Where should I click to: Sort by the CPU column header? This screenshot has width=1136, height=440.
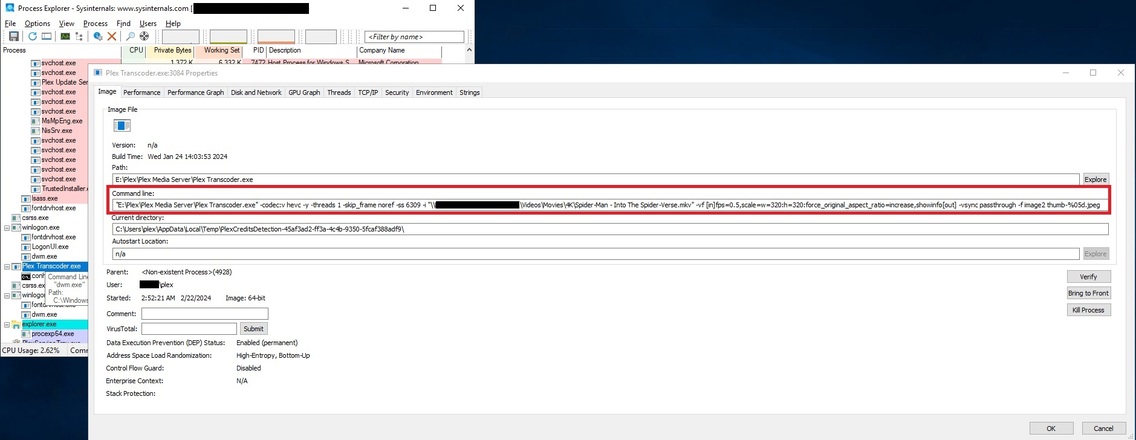click(135, 51)
